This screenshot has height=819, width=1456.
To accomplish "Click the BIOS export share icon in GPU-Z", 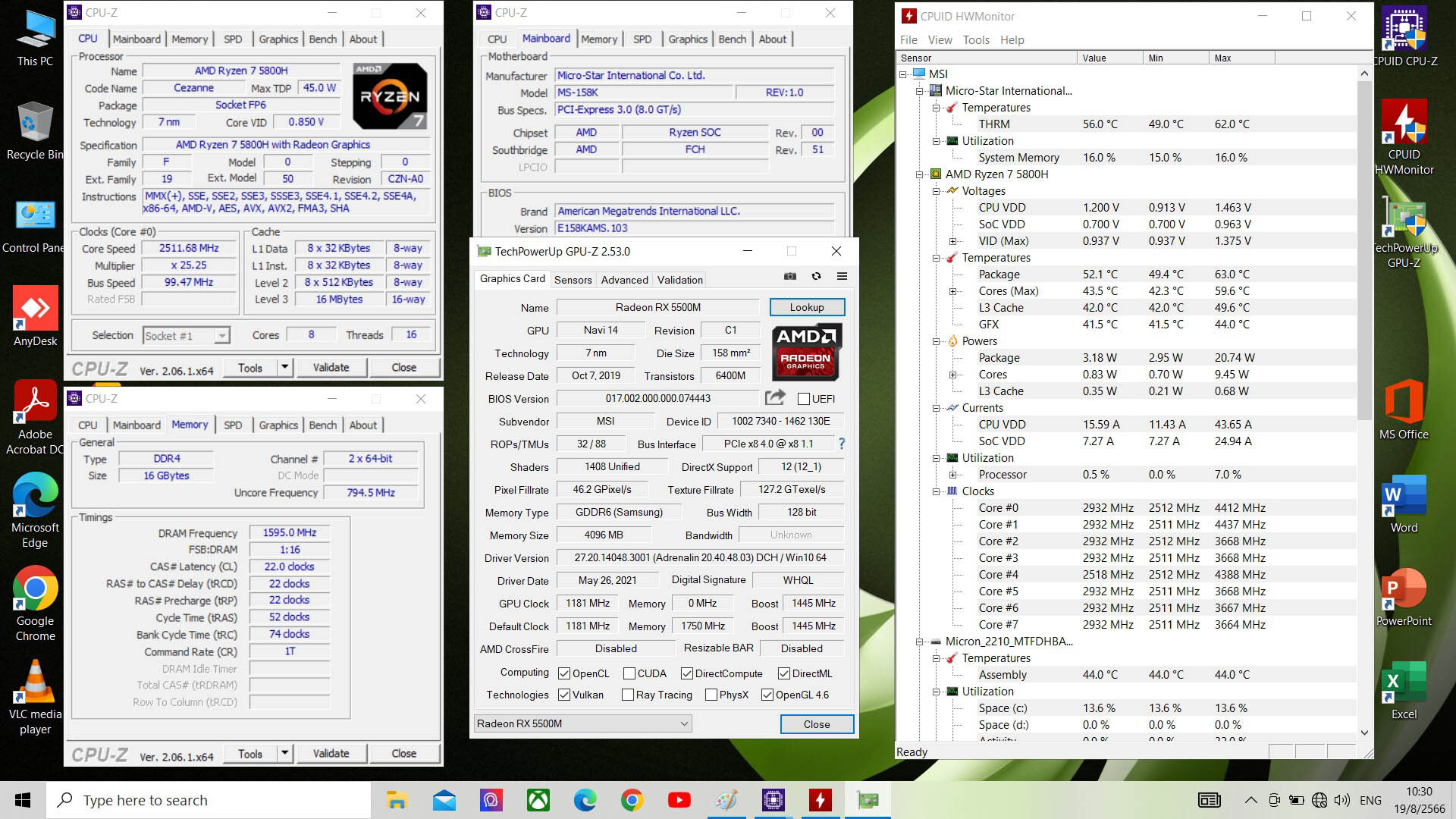I will (775, 397).
